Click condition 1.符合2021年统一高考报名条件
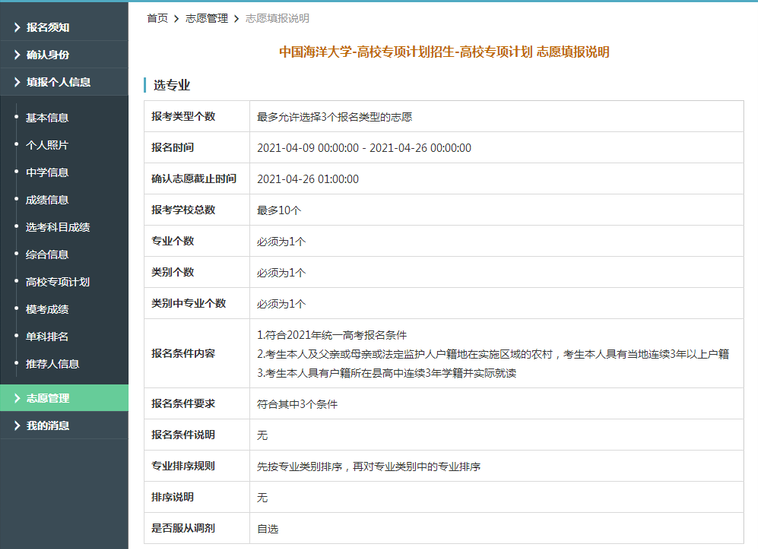This screenshot has width=758, height=549. tap(332, 335)
